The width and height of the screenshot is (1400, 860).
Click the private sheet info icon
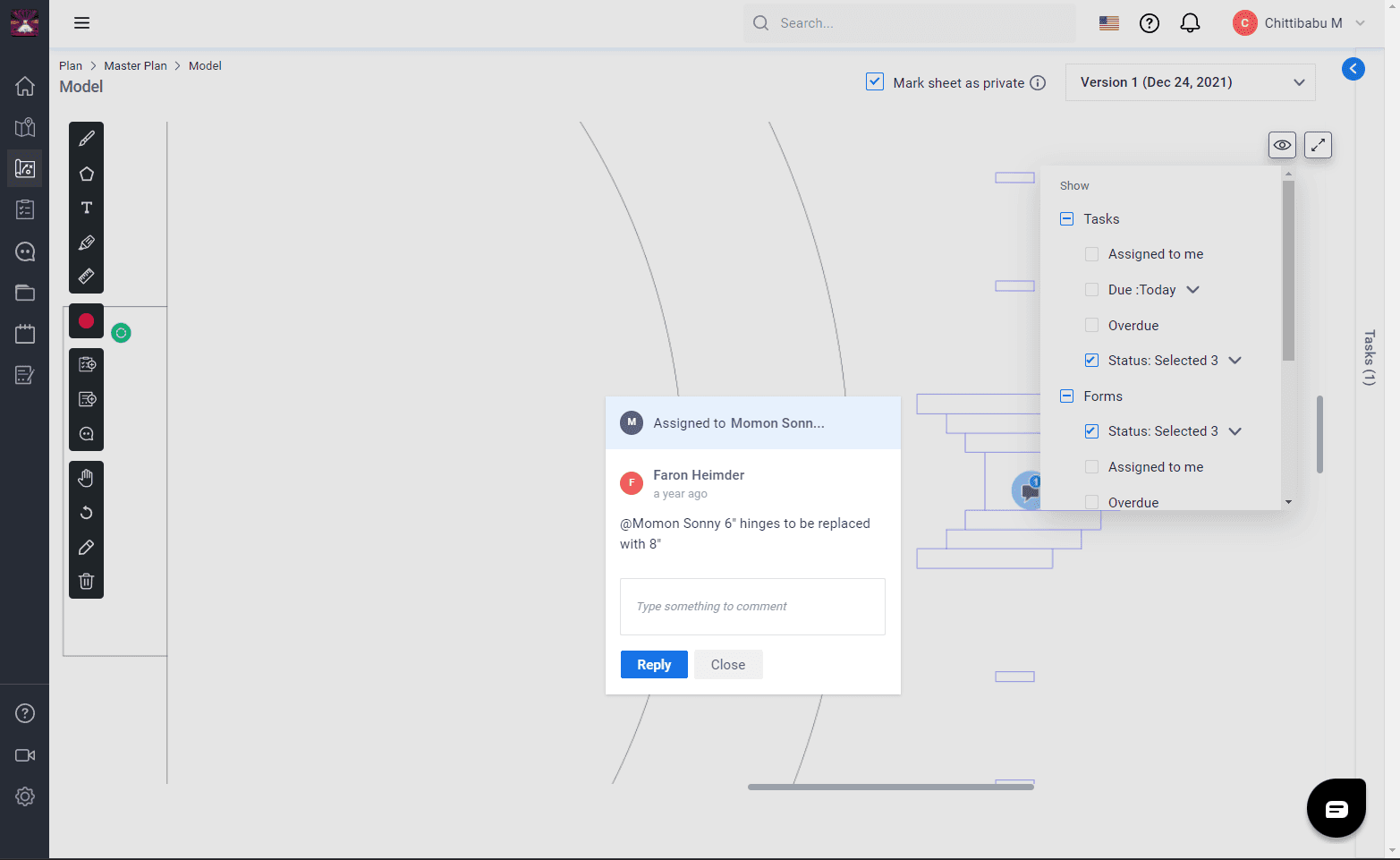click(x=1038, y=83)
